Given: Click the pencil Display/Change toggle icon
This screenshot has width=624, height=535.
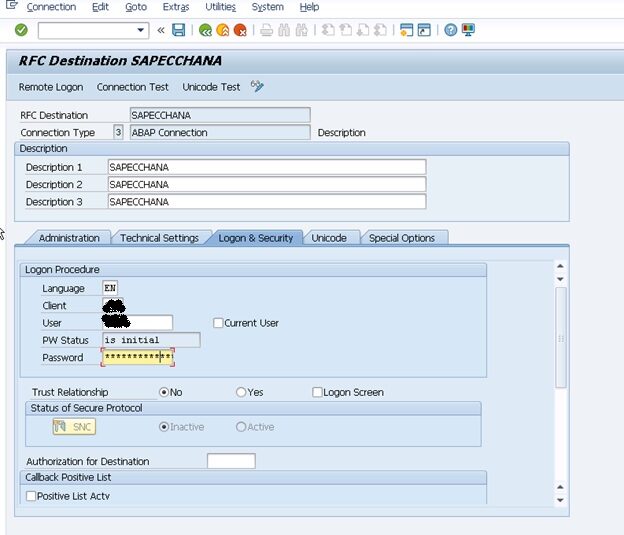Looking at the screenshot, I should 257,87.
